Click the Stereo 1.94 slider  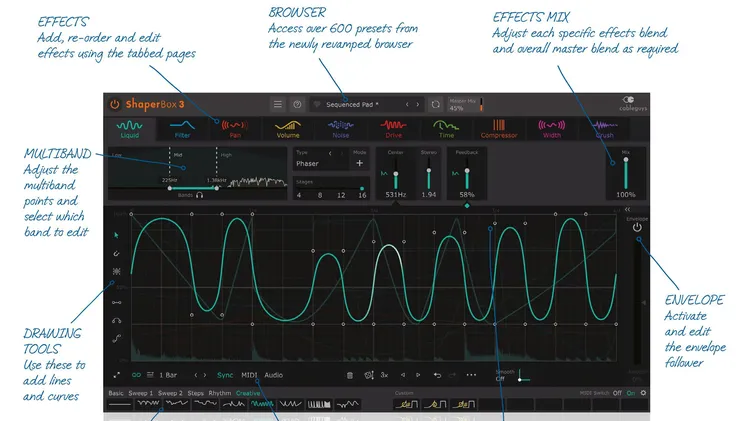(429, 173)
